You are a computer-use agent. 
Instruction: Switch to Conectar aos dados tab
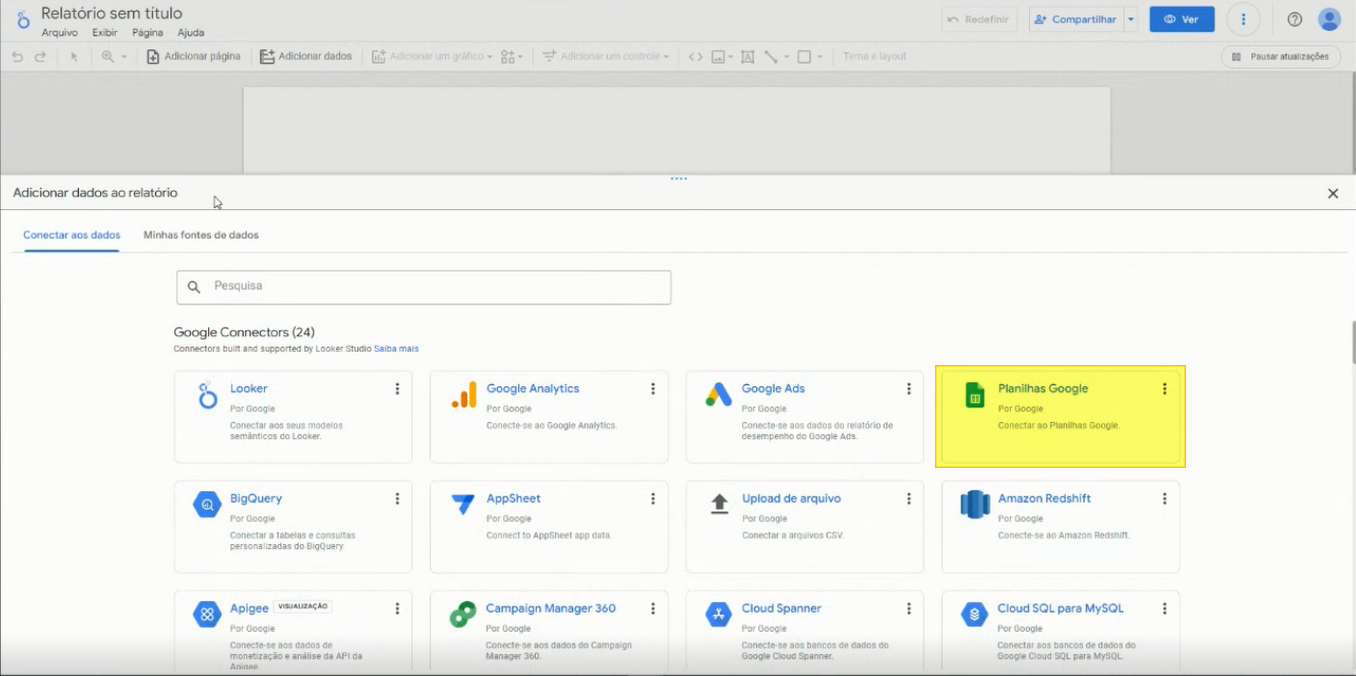(x=72, y=235)
